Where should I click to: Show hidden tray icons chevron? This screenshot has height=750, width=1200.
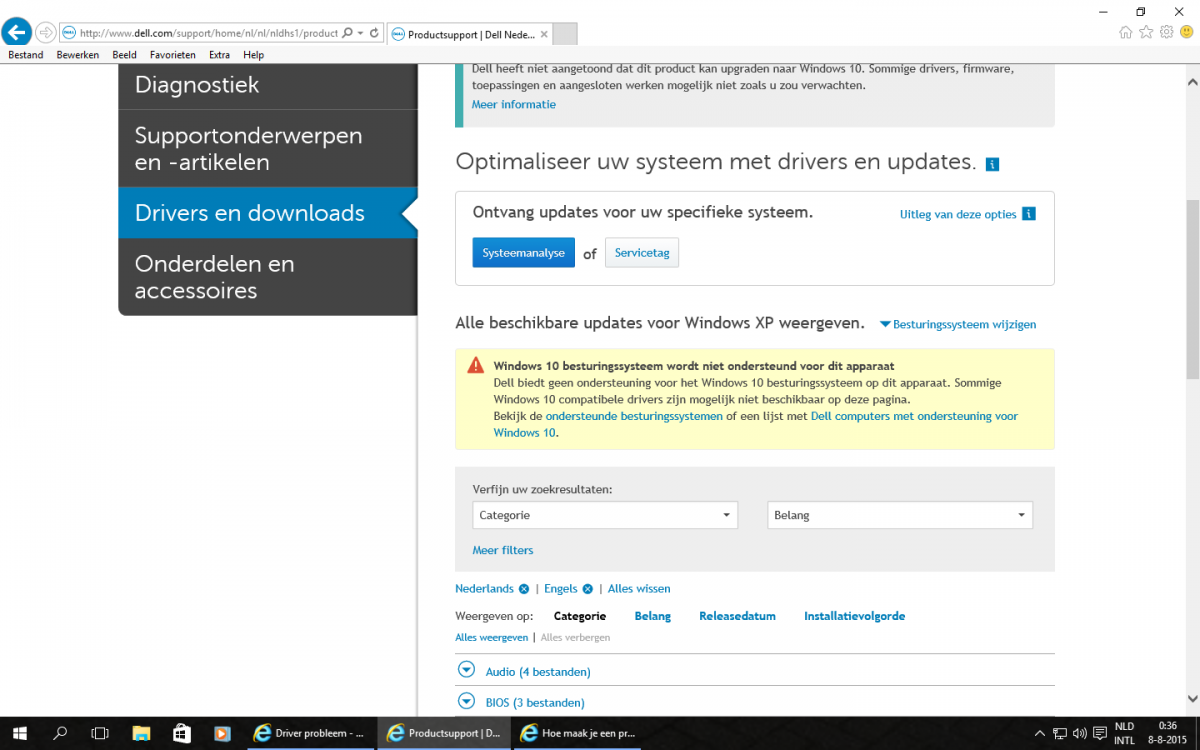(1040, 733)
